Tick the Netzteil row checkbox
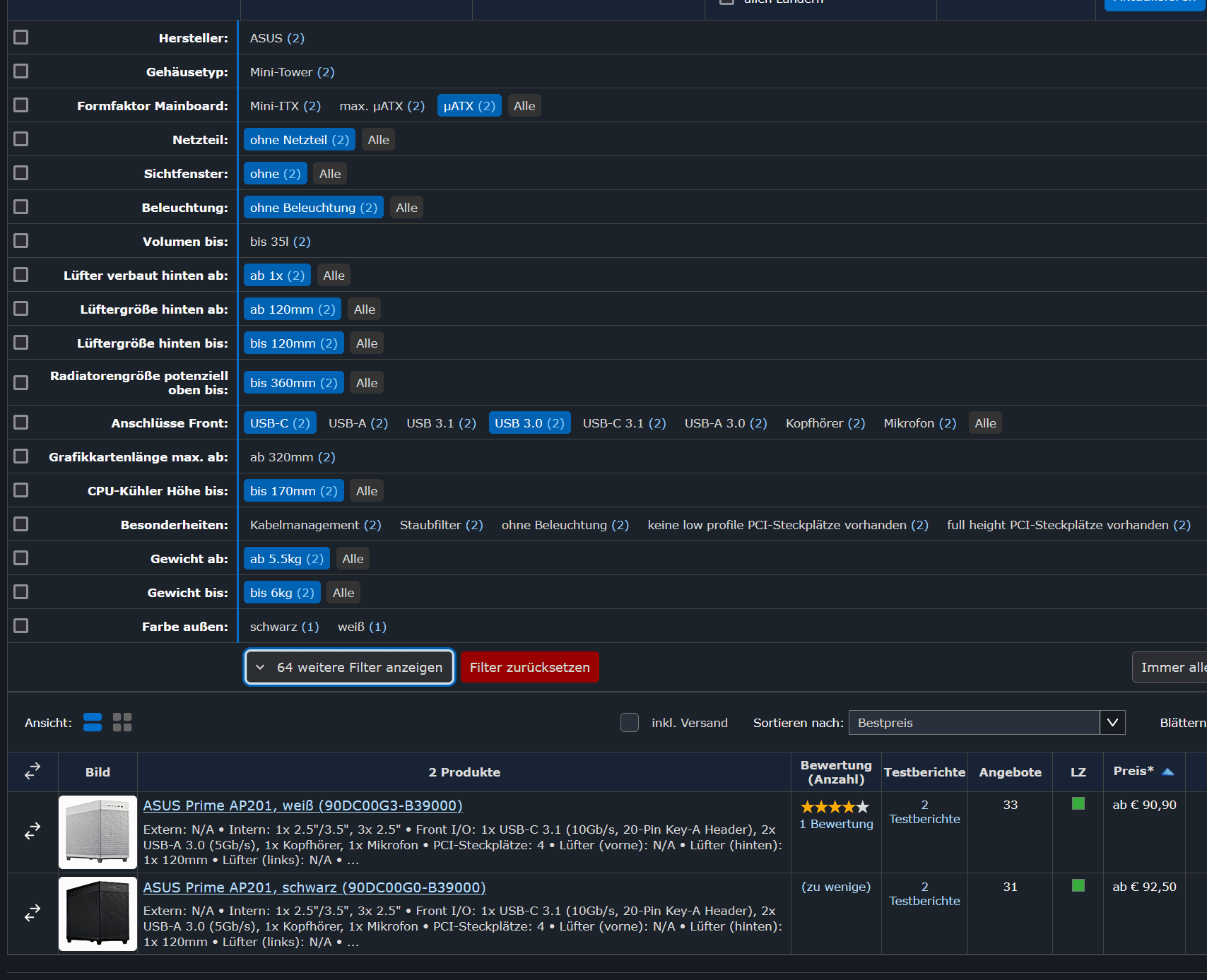 tap(21, 138)
